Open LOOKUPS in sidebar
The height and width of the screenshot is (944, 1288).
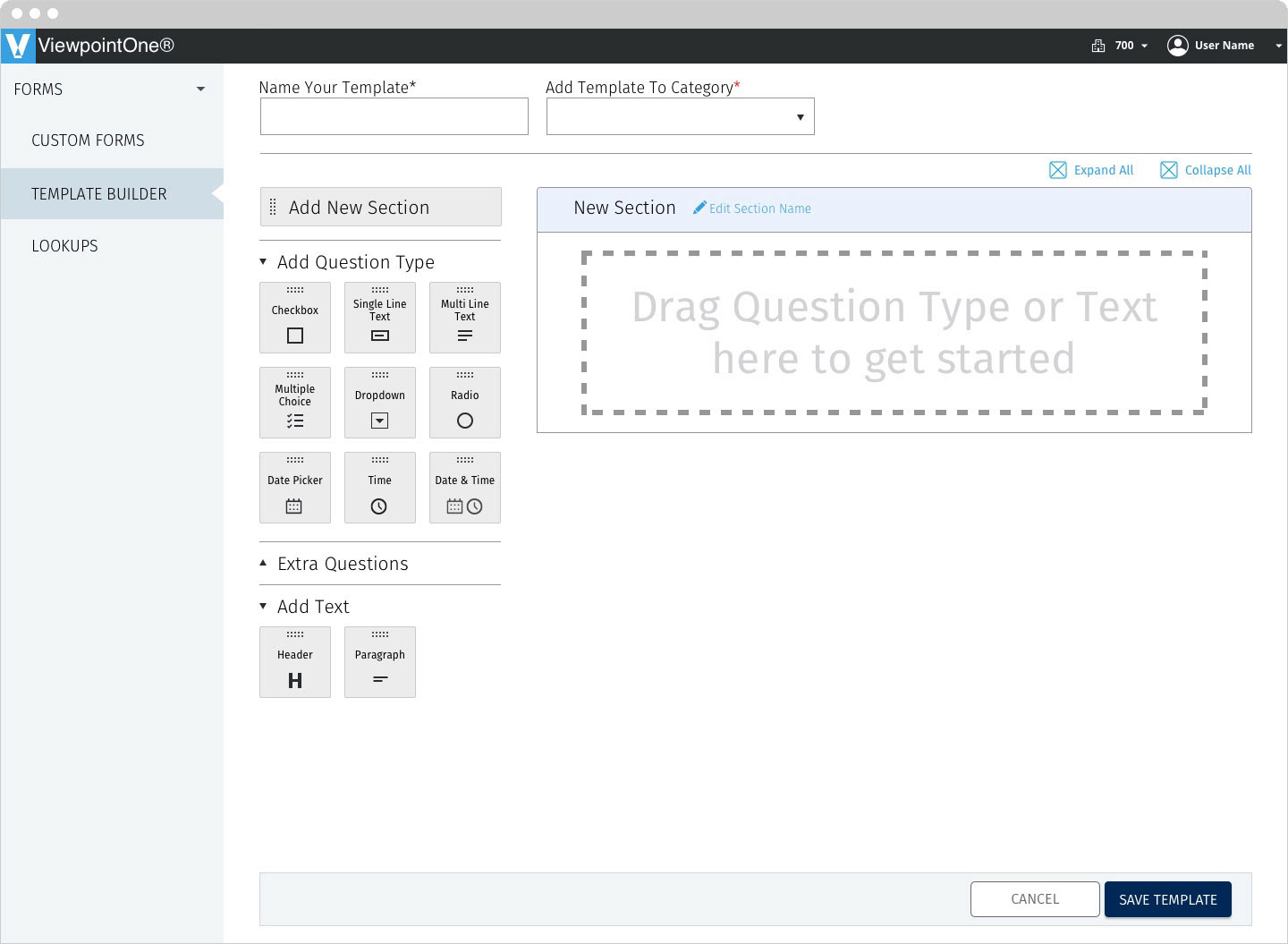coord(64,246)
